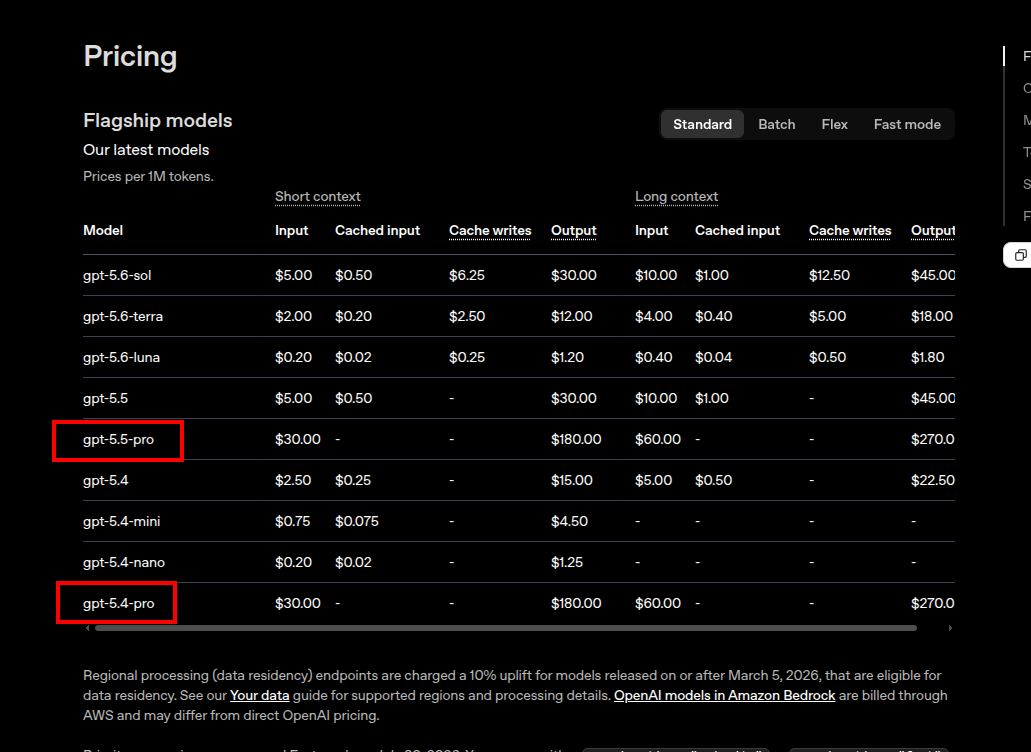This screenshot has width=1031, height=752.
Task: Click the copy icon button at the right edge
Action: click(x=1019, y=255)
